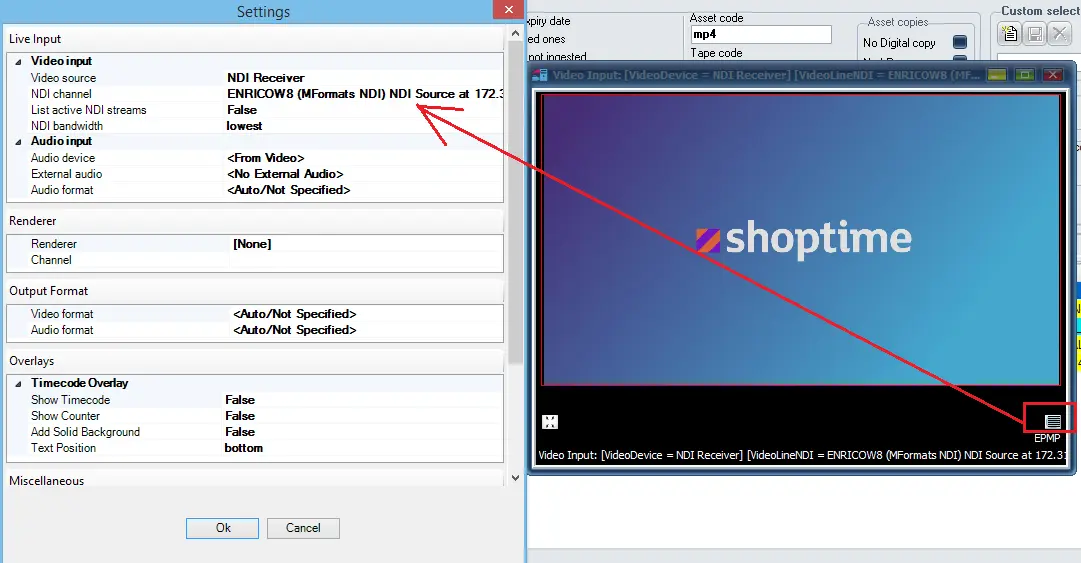Toggle List active NDI streams value
Image resolution: width=1081 pixels, height=563 pixels.
242,110
